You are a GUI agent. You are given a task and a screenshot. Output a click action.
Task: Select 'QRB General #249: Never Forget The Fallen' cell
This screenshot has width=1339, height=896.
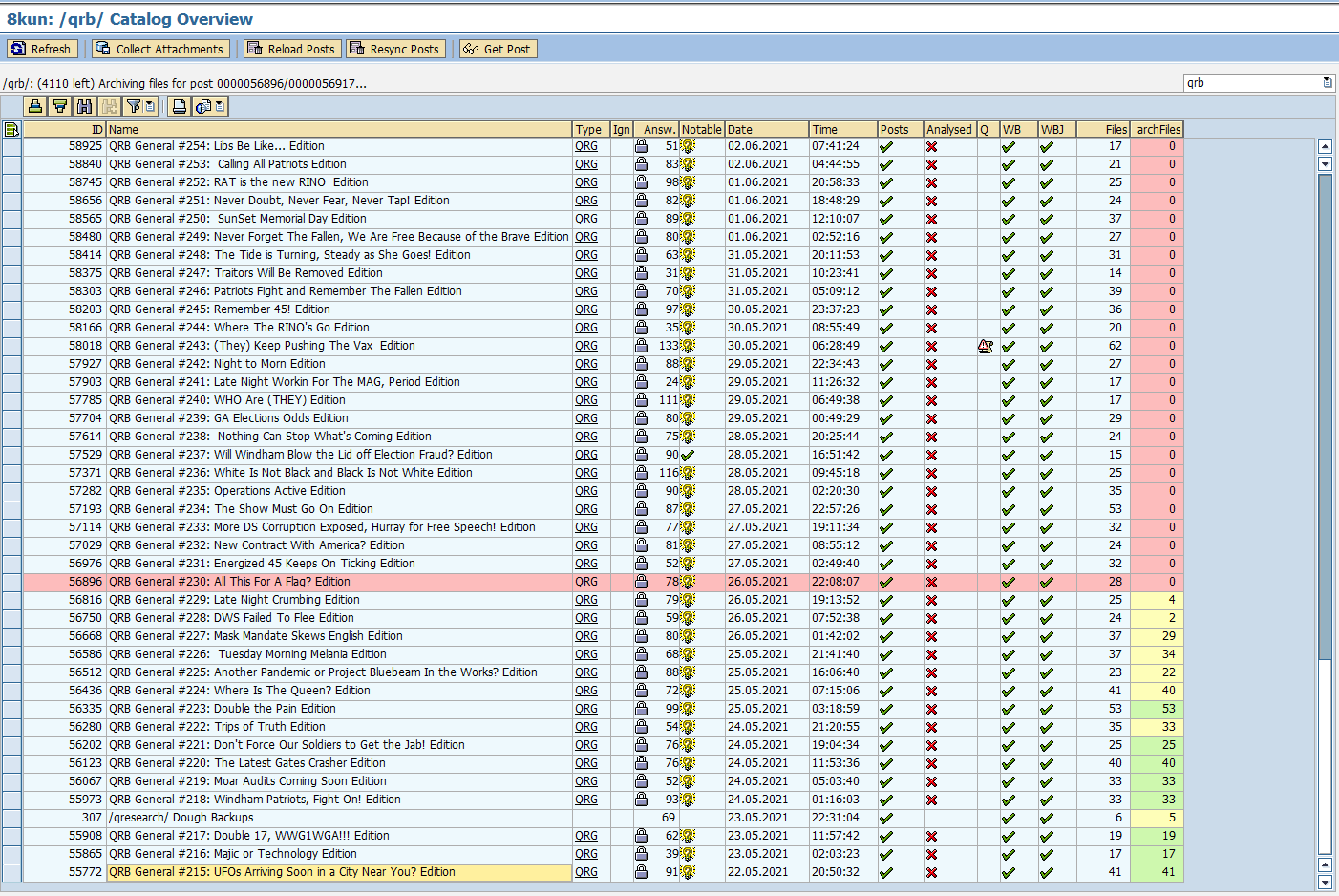point(339,237)
